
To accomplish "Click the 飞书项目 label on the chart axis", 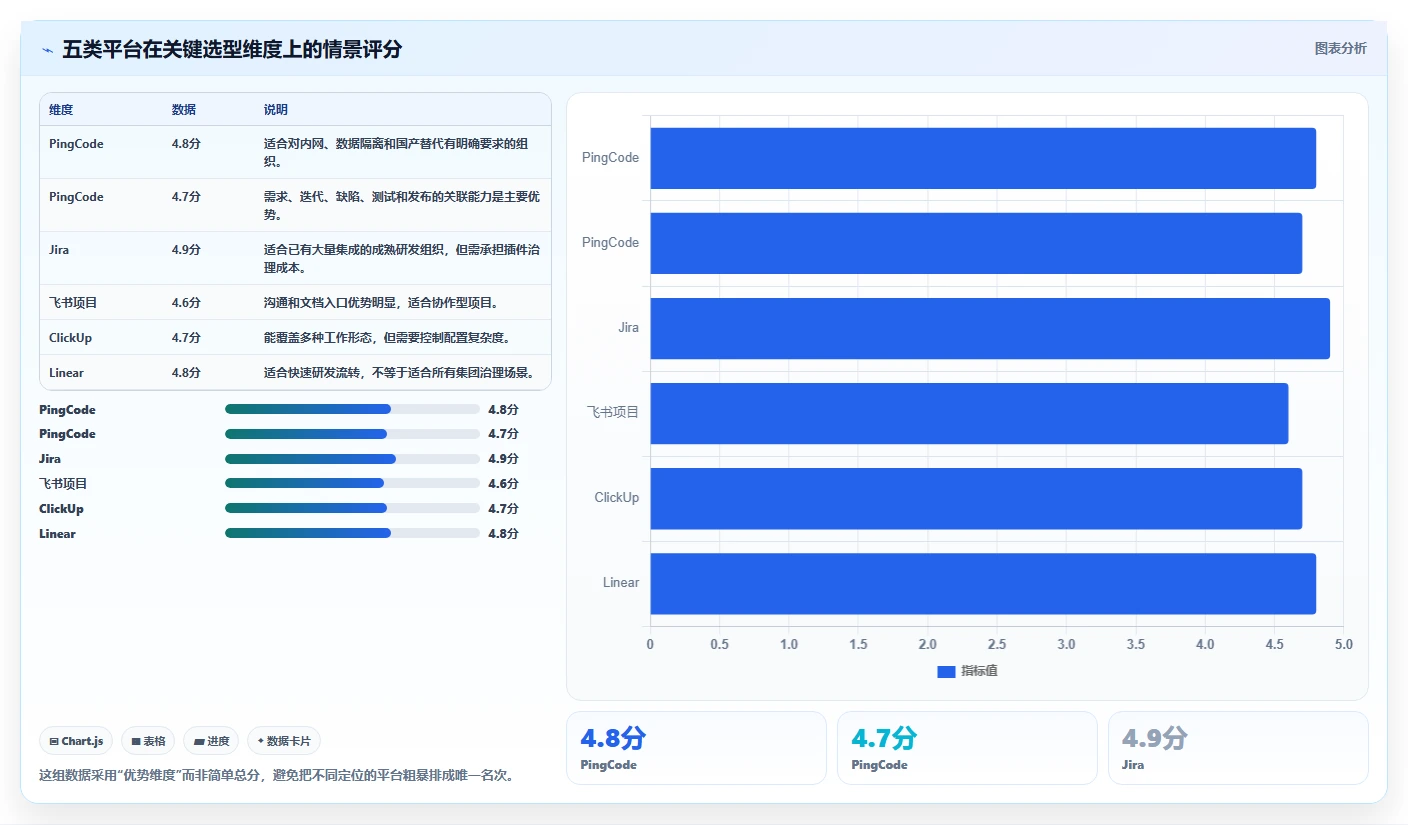I will tap(613, 412).
